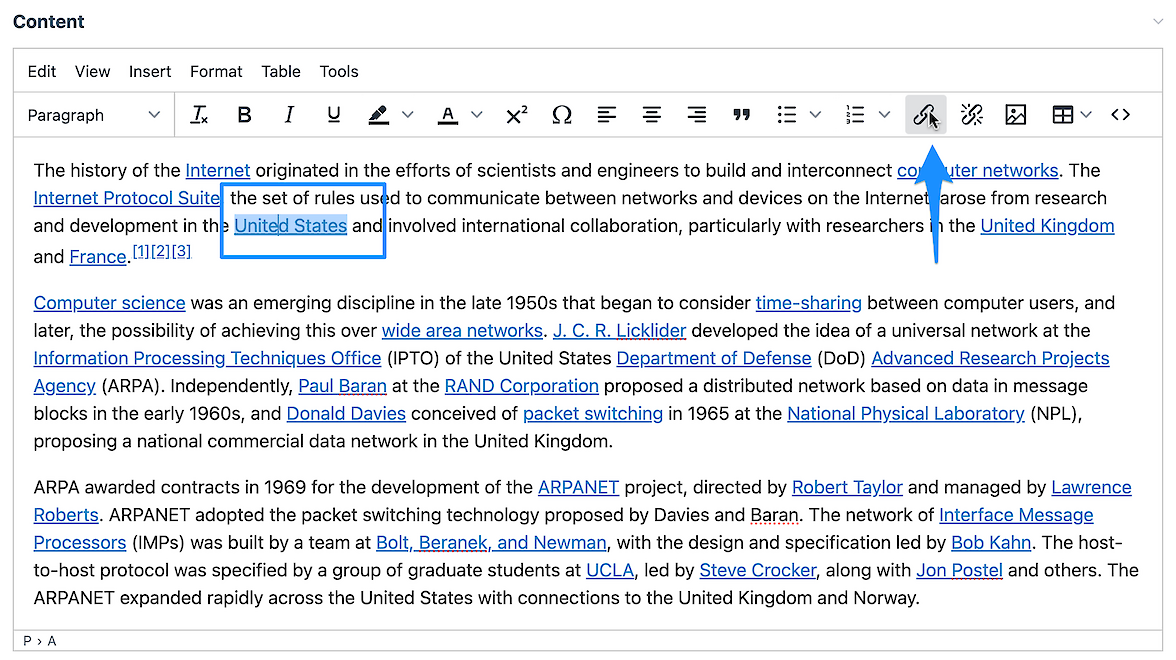Insert a blockquote
Image resolution: width=1176 pixels, height=660 pixels.
[741, 115]
